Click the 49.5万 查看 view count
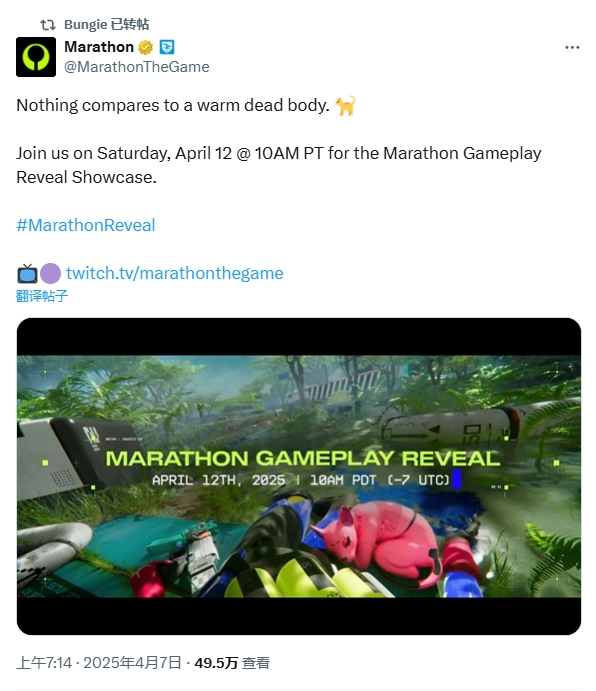 [x=232, y=663]
